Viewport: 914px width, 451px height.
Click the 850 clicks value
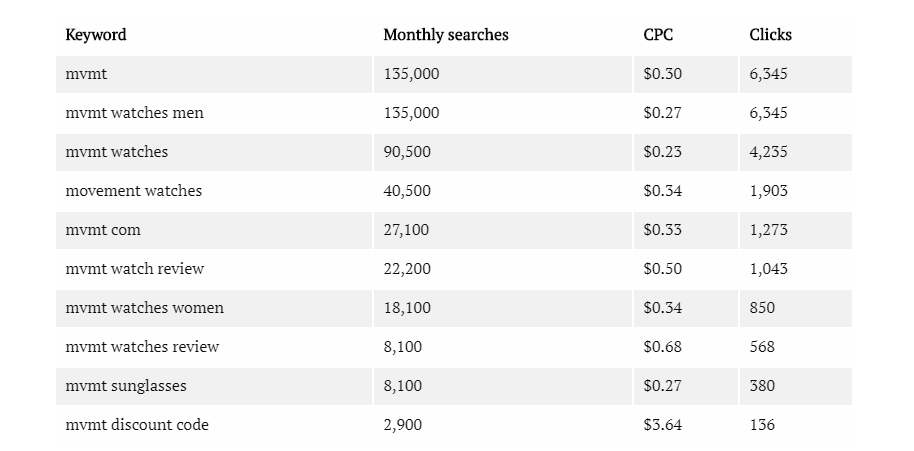coord(762,308)
